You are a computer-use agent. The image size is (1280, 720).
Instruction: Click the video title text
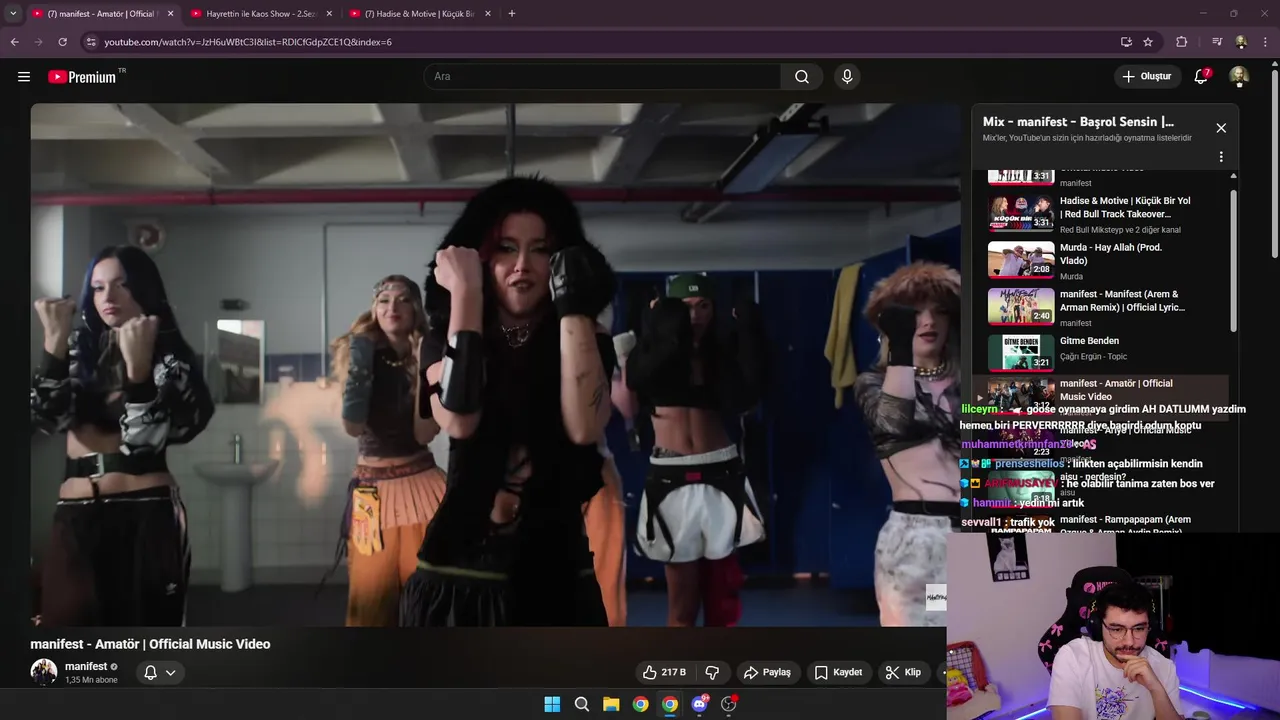click(x=150, y=644)
